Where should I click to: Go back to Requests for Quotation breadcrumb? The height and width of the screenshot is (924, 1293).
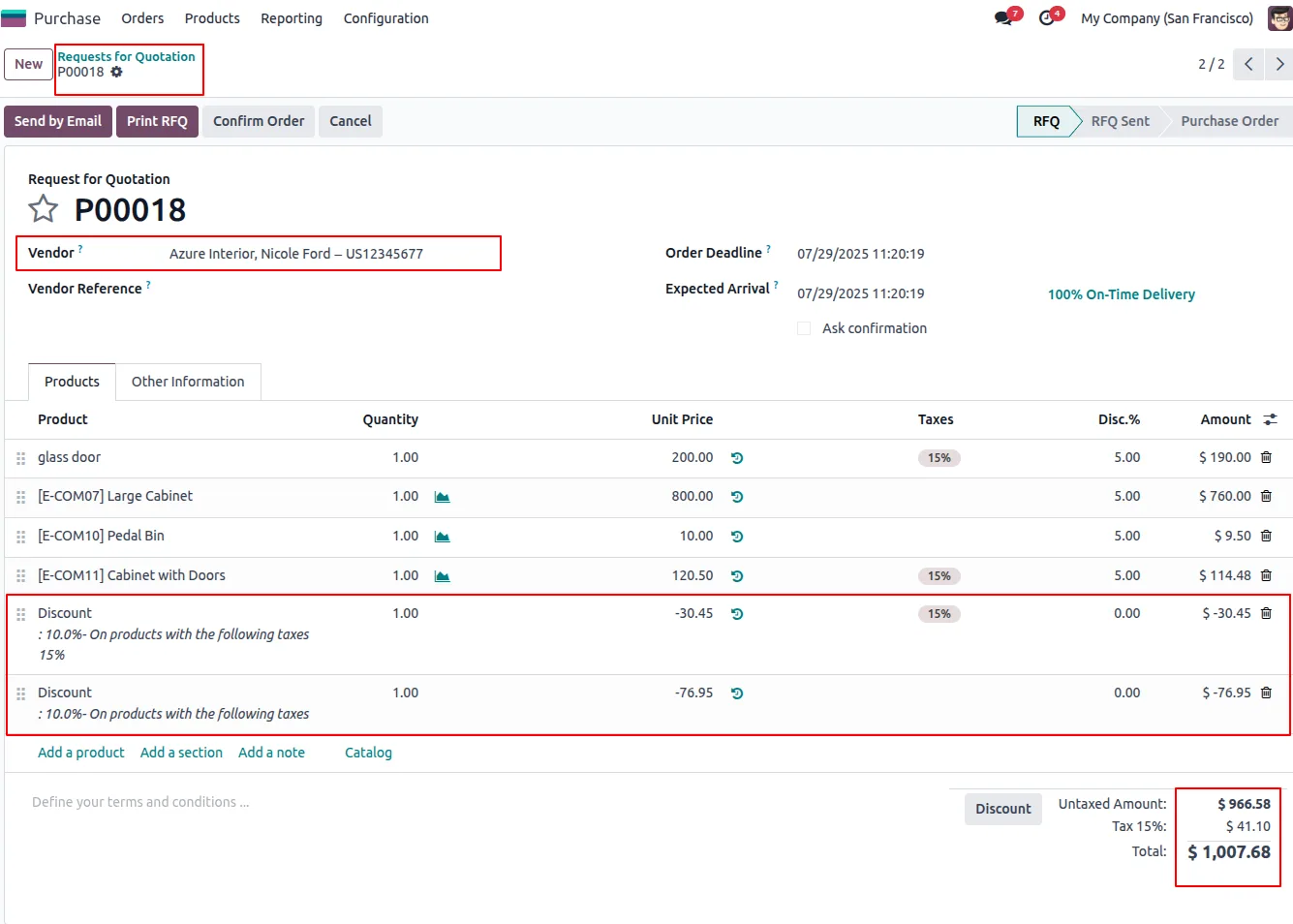pyautogui.click(x=126, y=56)
